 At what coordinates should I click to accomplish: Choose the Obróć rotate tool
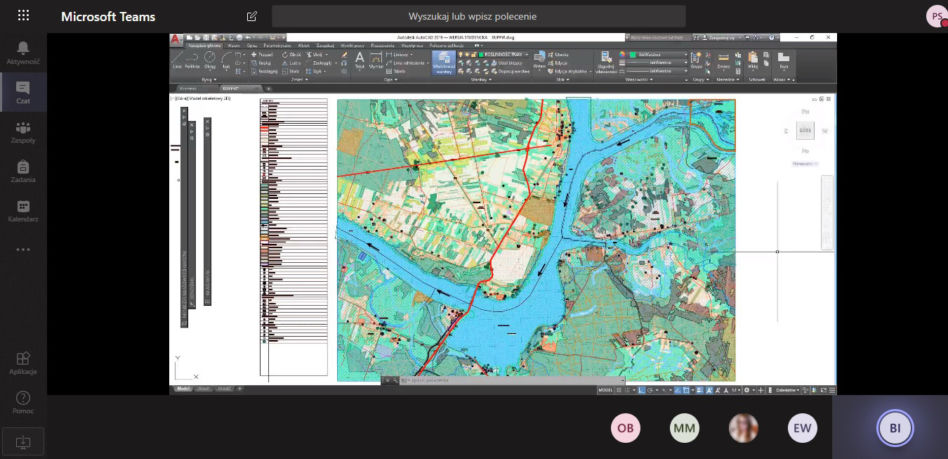pyautogui.click(x=291, y=54)
